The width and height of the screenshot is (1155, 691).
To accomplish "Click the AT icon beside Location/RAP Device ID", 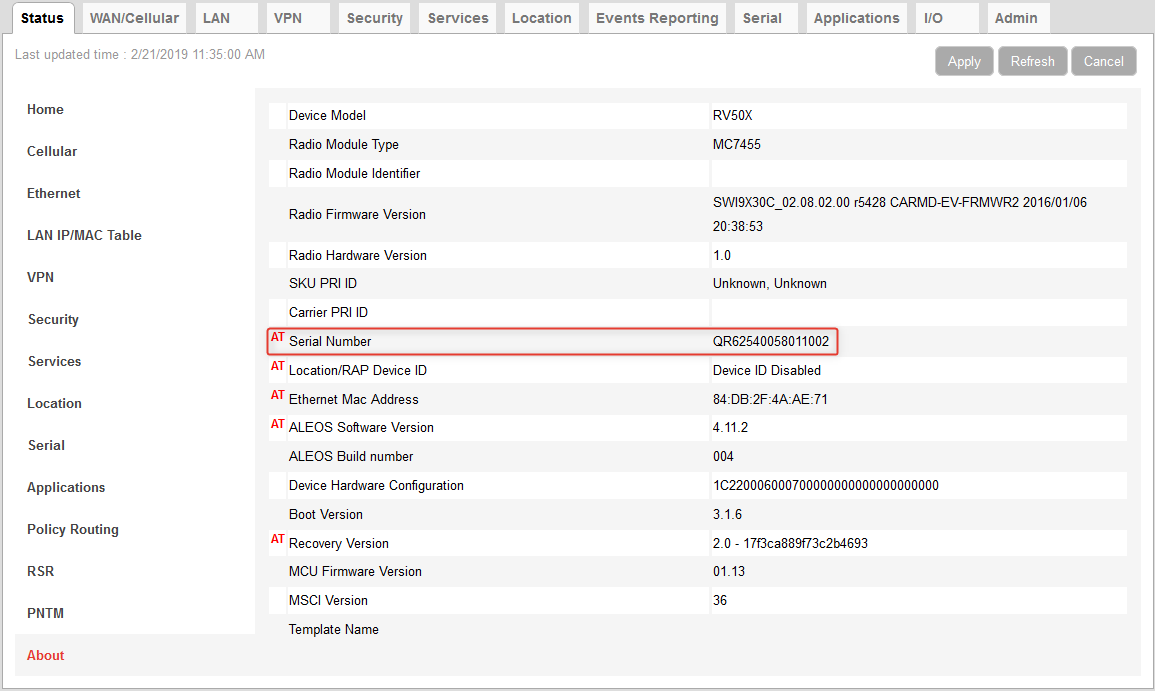I will [x=277, y=366].
